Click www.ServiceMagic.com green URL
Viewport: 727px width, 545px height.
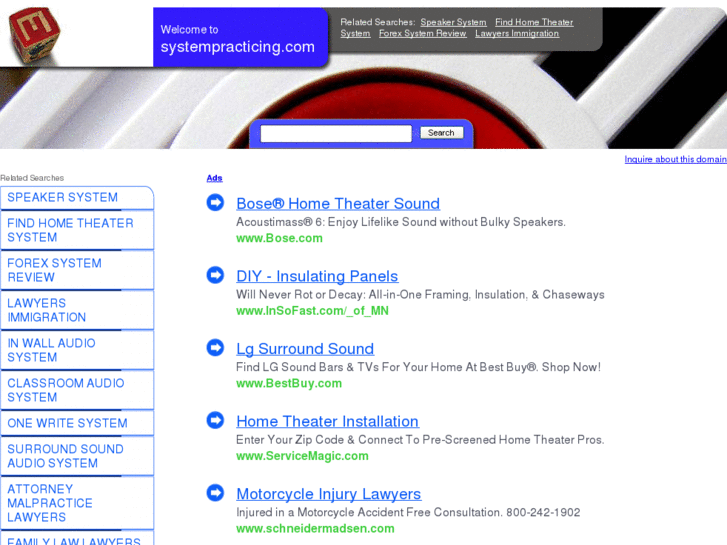302,456
